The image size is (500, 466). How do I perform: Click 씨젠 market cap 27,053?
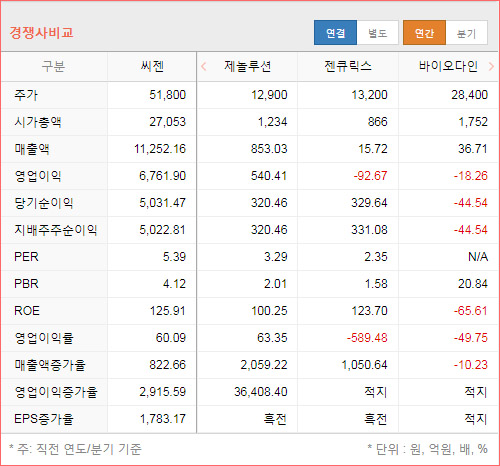coord(167,122)
